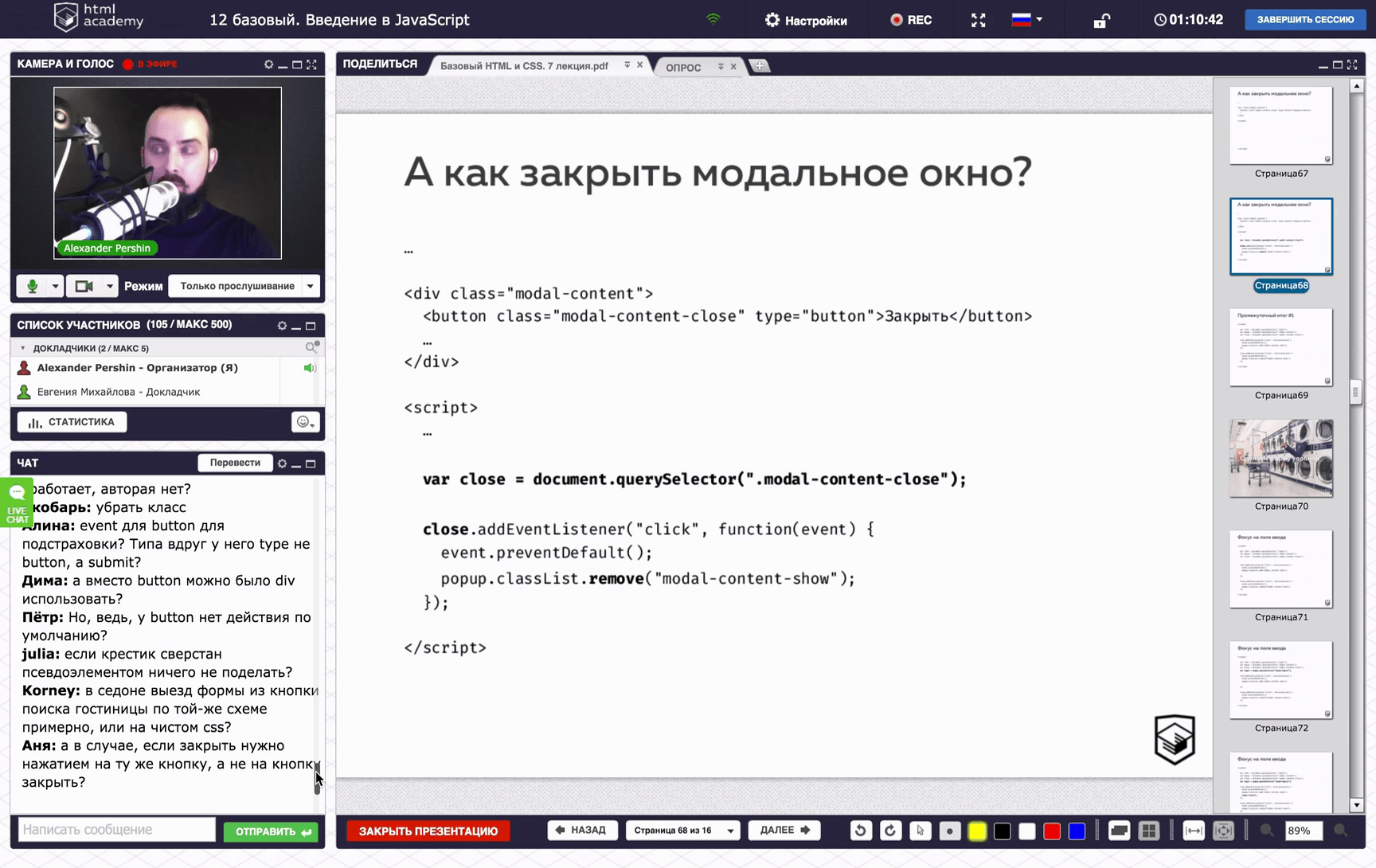This screenshot has height=868, width=1376.
Task: Open the Статистика button
Action: pos(72,422)
